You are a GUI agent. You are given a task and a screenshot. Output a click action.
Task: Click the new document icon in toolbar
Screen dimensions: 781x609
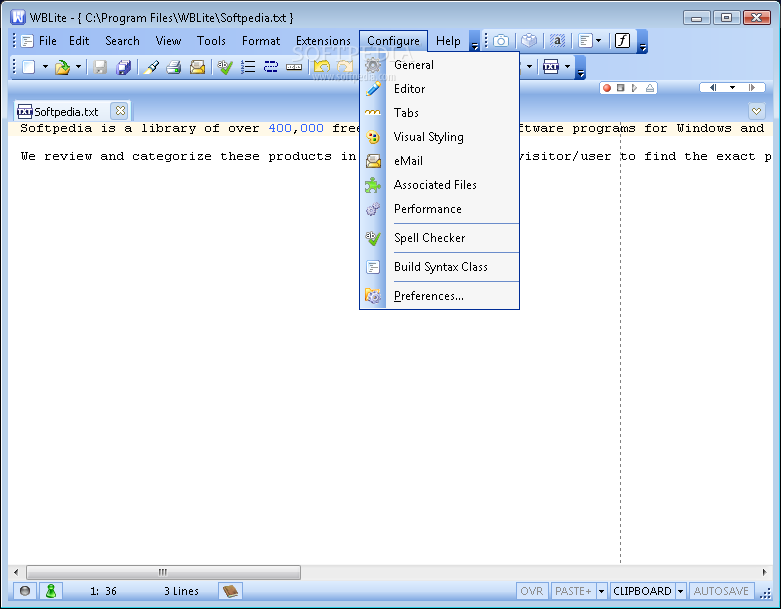(29, 67)
